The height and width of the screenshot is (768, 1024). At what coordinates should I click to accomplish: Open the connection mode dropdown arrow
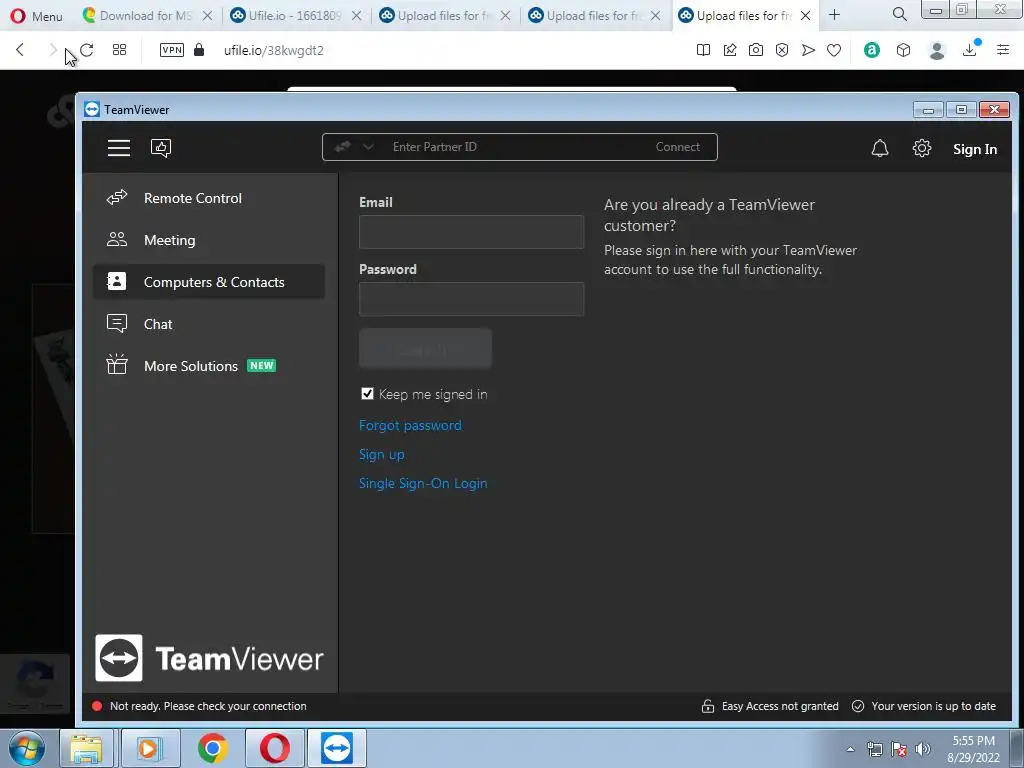(x=368, y=147)
